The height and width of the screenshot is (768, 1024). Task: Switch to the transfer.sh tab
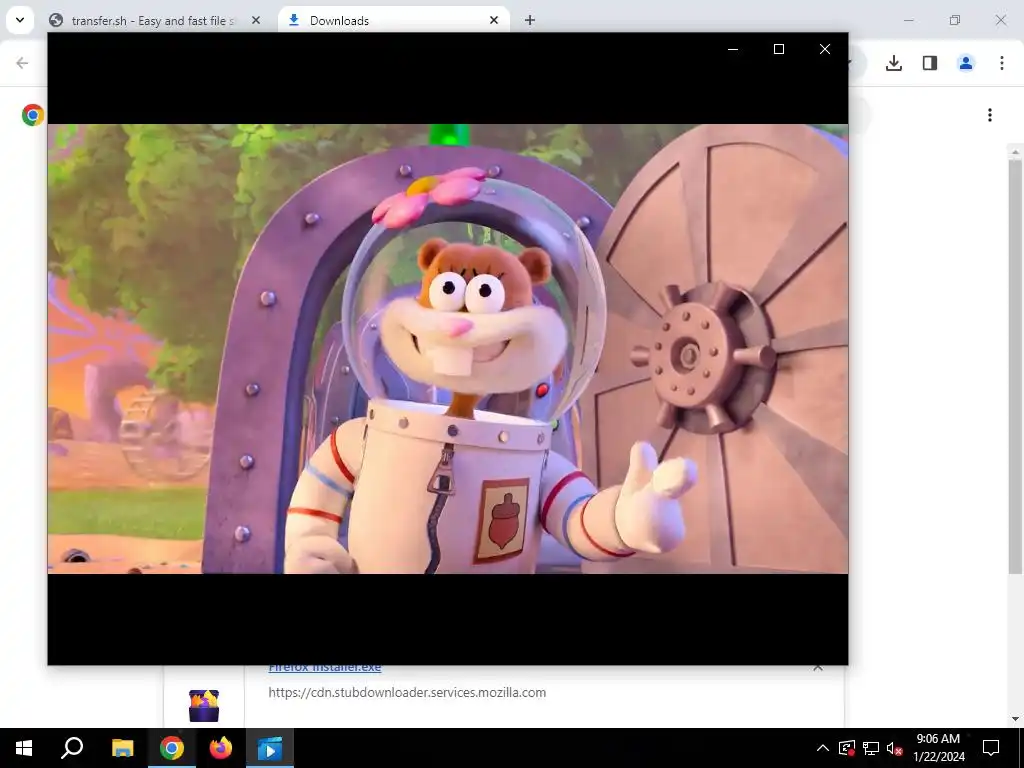click(x=153, y=20)
